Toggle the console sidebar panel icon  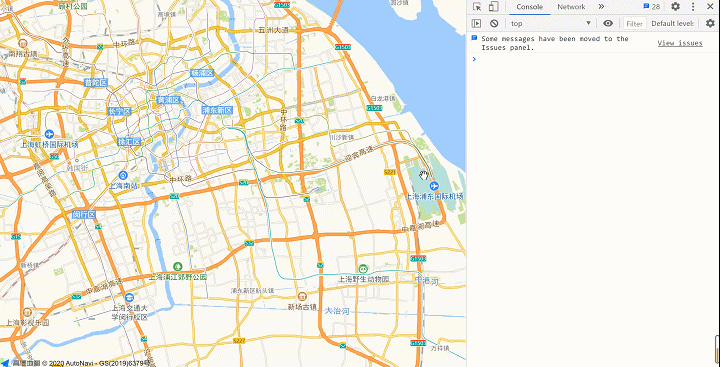point(477,23)
